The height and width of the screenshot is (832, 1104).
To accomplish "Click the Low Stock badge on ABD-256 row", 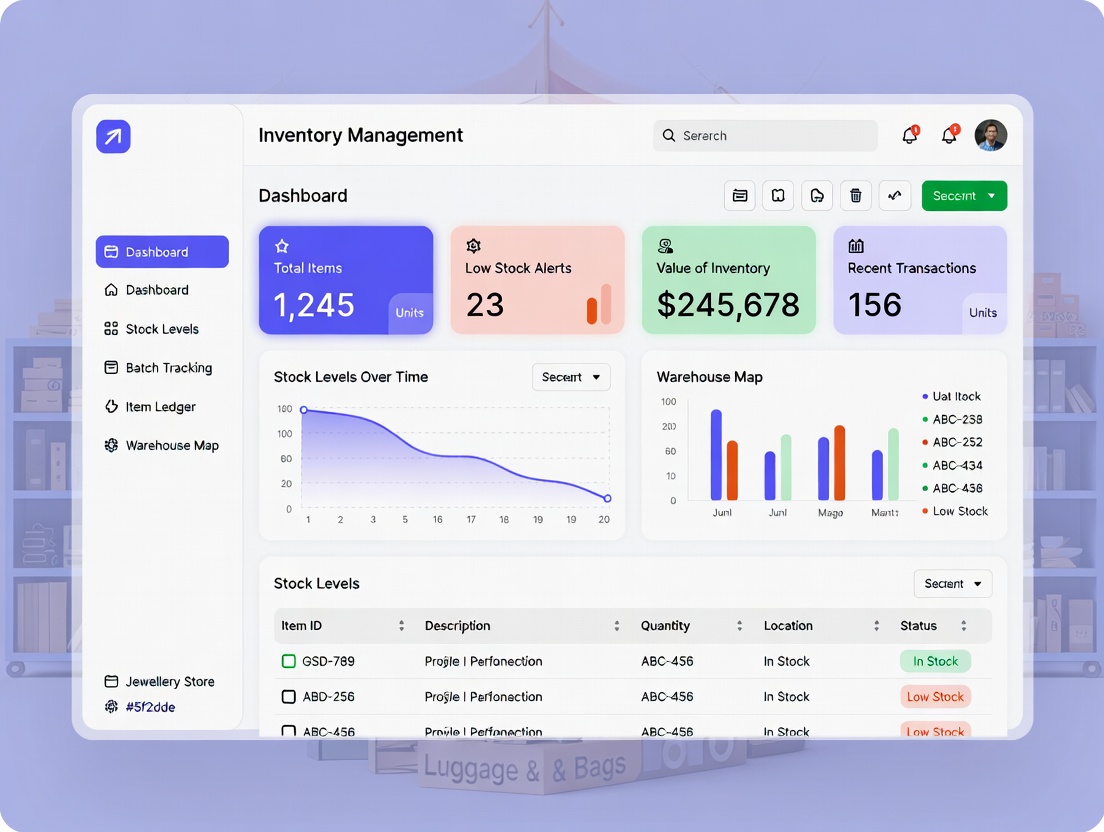I will [x=935, y=697].
